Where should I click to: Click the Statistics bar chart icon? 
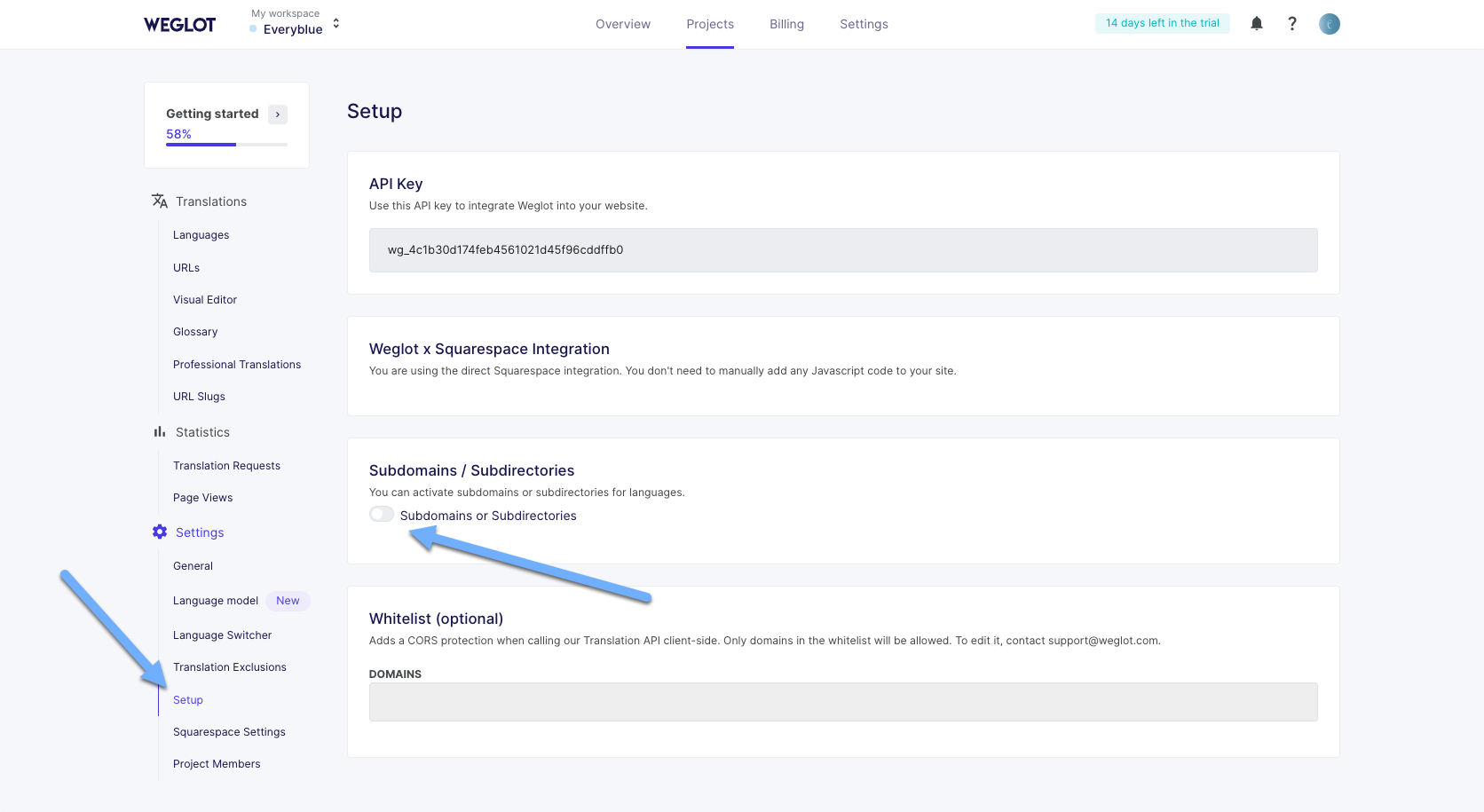point(160,432)
